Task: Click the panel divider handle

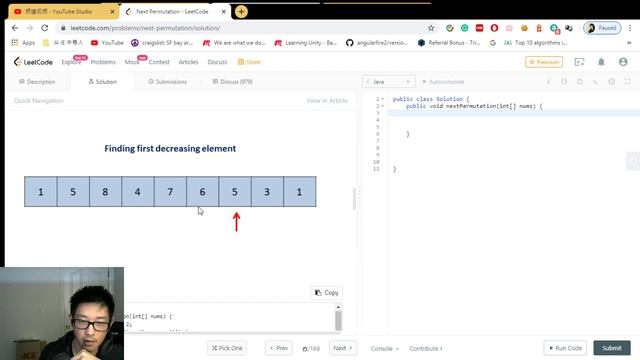Action: pos(359,198)
